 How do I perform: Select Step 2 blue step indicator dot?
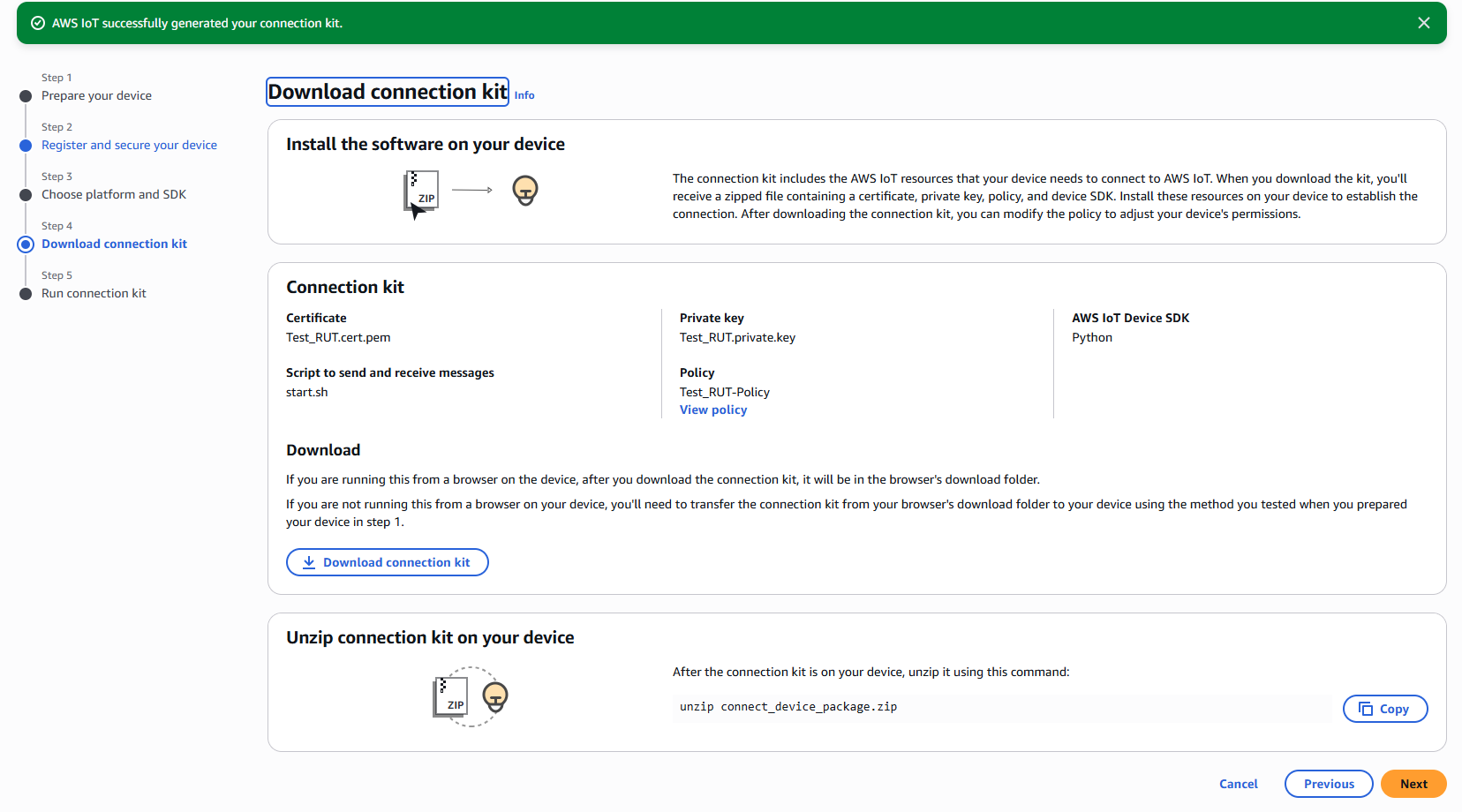tap(26, 146)
